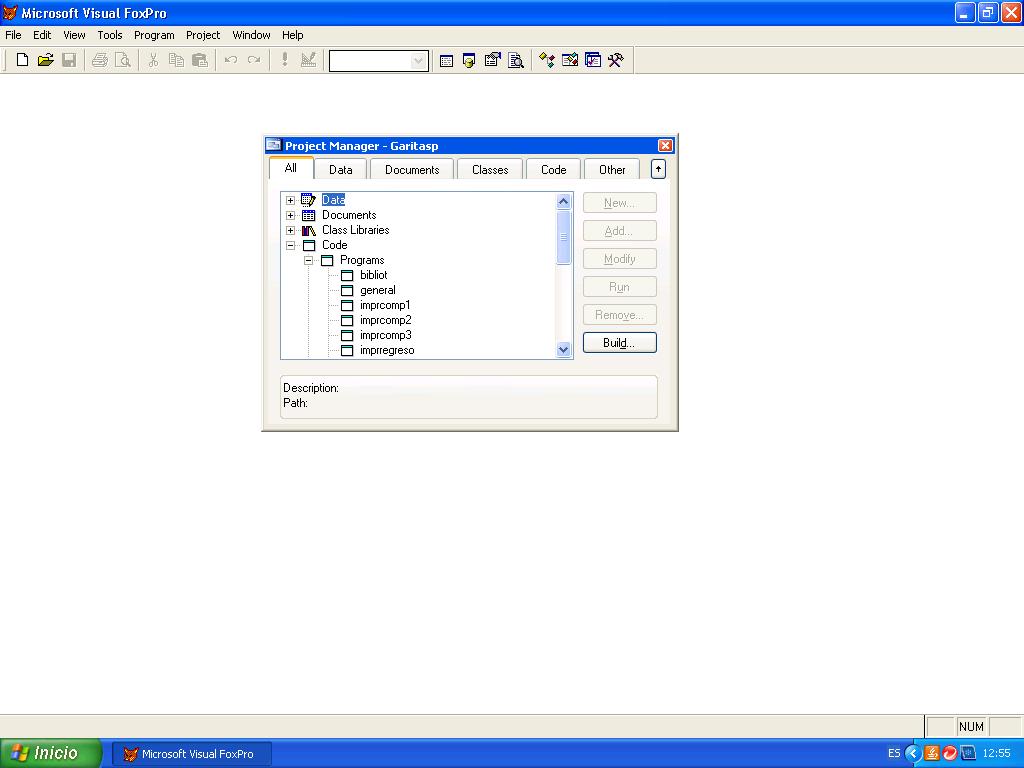The height and width of the screenshot is (768, 1024).
Task: Select the imprcomp3 program
Action: (x=385, y=335)
